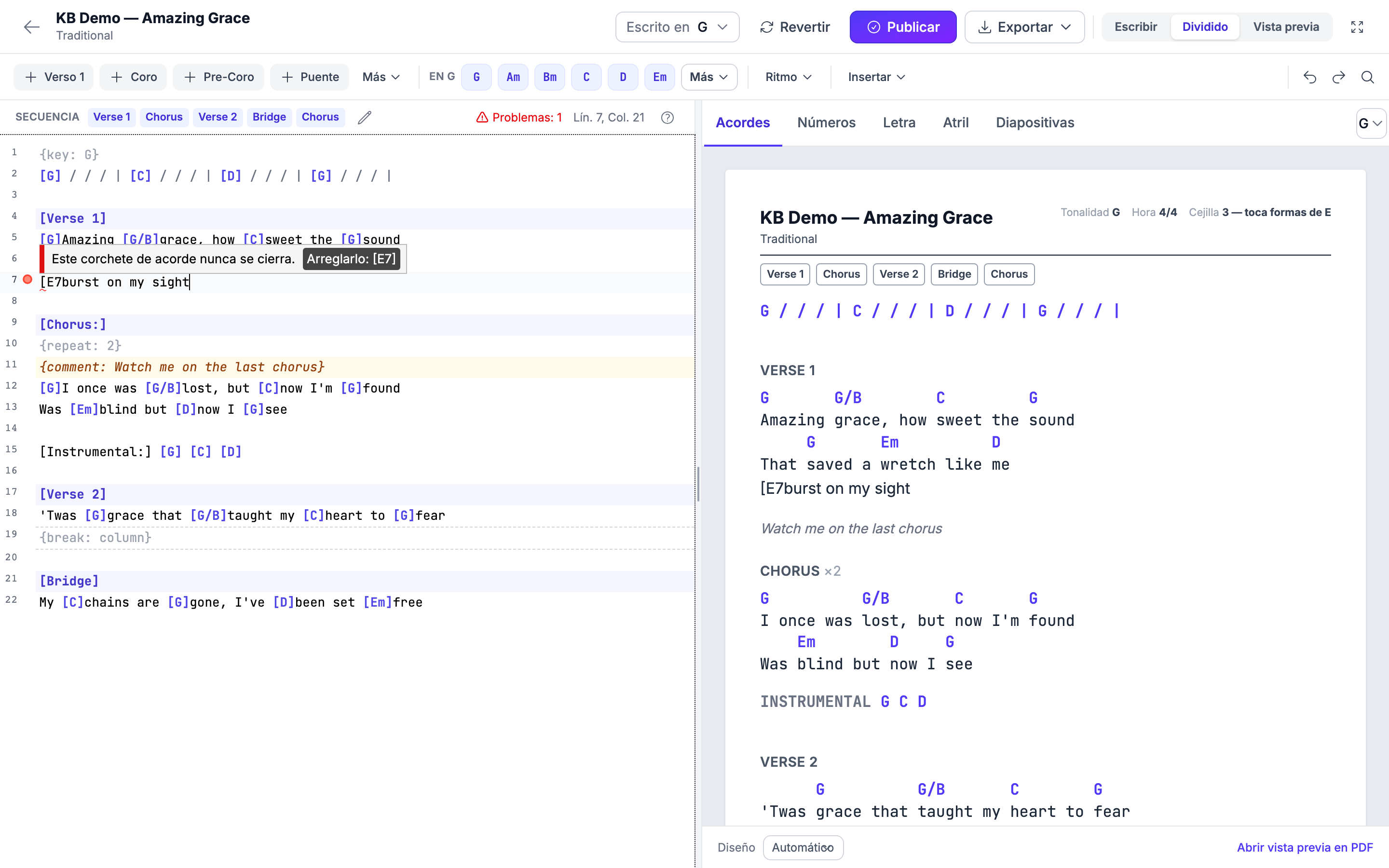
Task: Click the Publicar button
Action: (903, 27)
